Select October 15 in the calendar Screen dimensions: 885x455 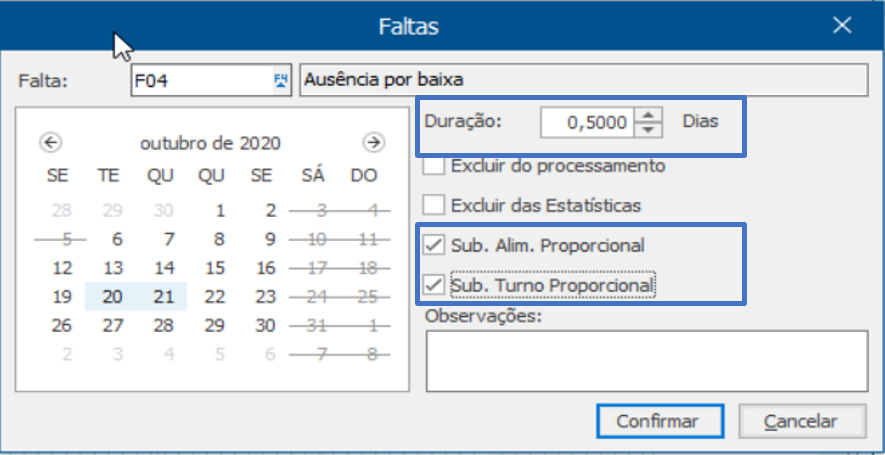[215, 268]
